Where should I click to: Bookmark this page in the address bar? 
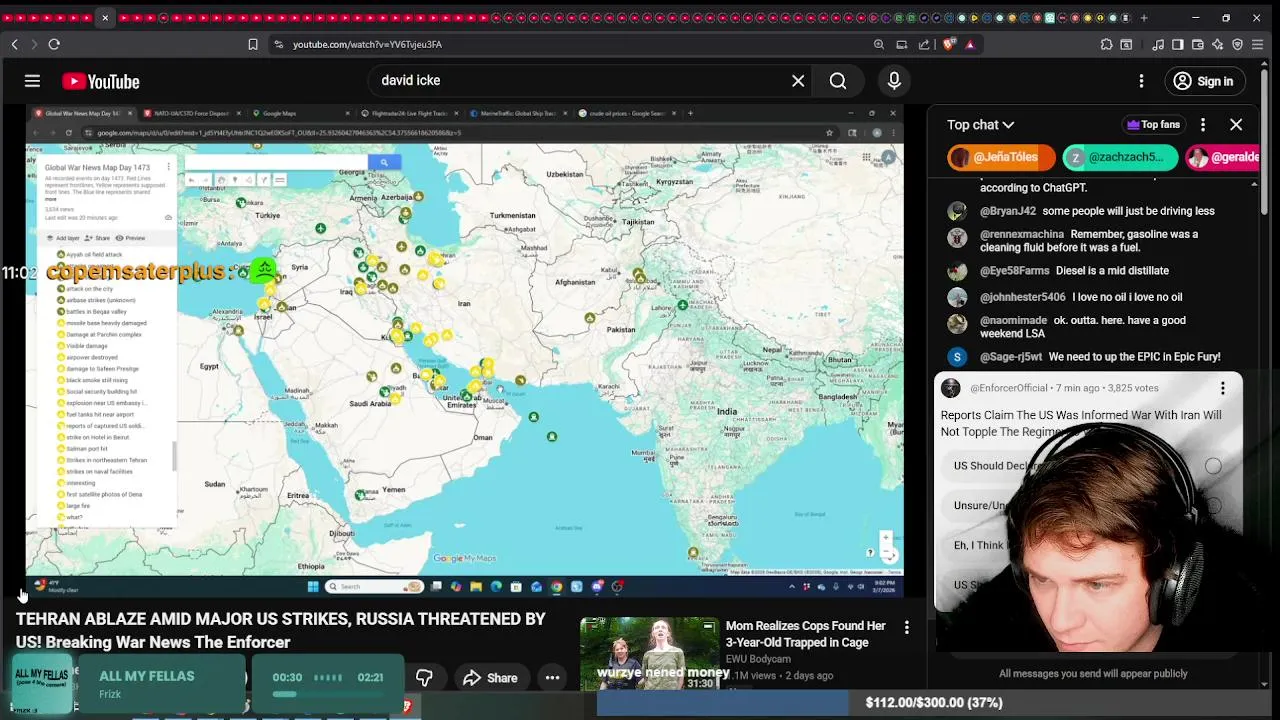253,44
